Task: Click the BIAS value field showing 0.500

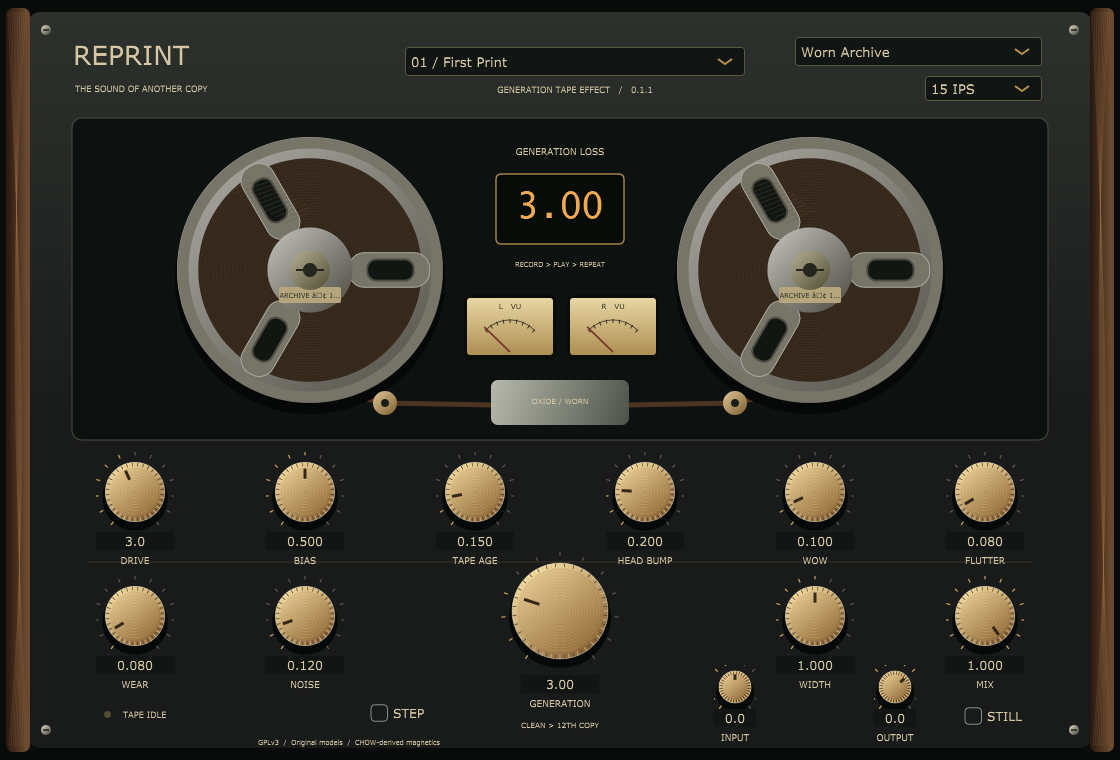Action: (305, 541)
